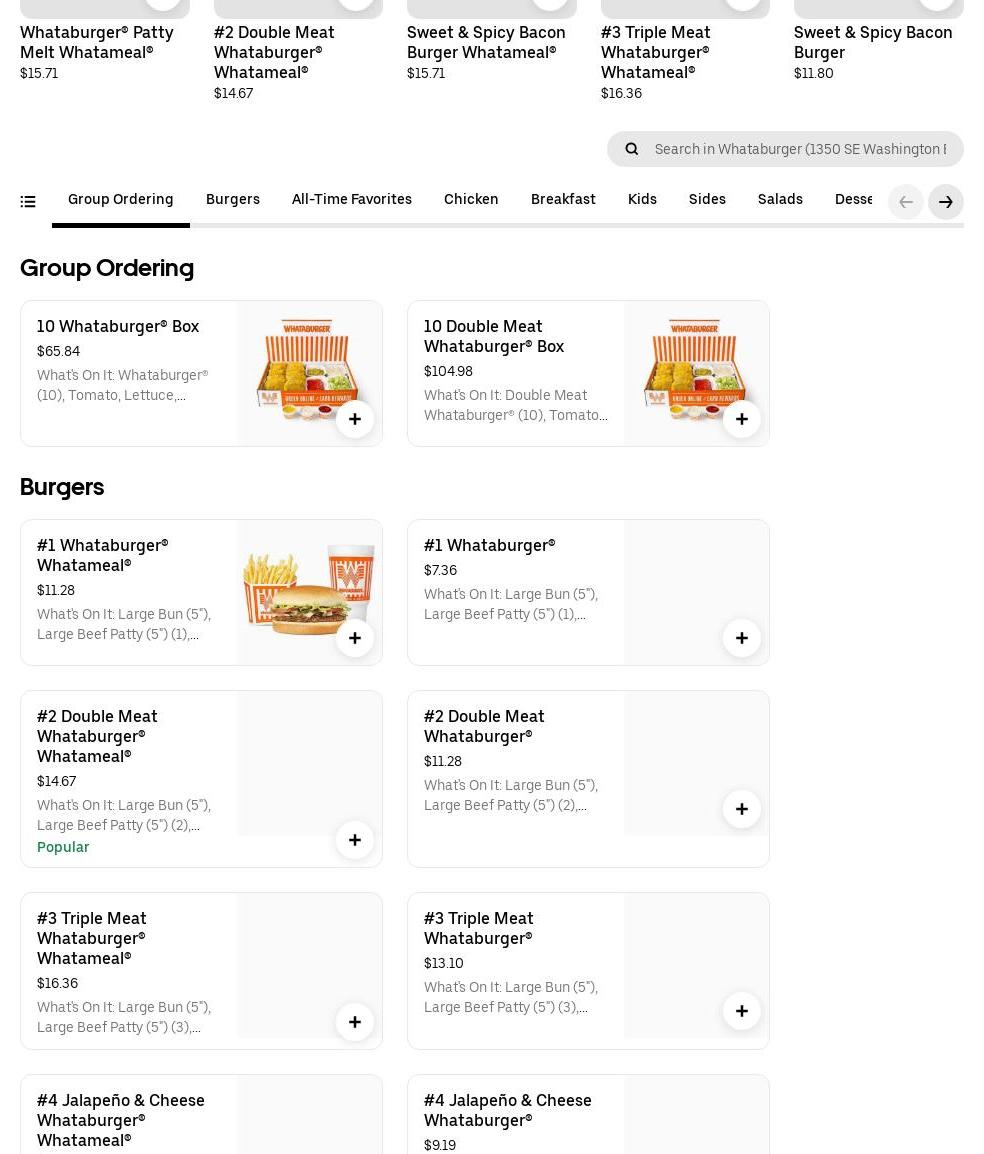The image size is (984, 1154).
Task: Add #1 Whataburger Whatameal to cart
Action: 355,638
